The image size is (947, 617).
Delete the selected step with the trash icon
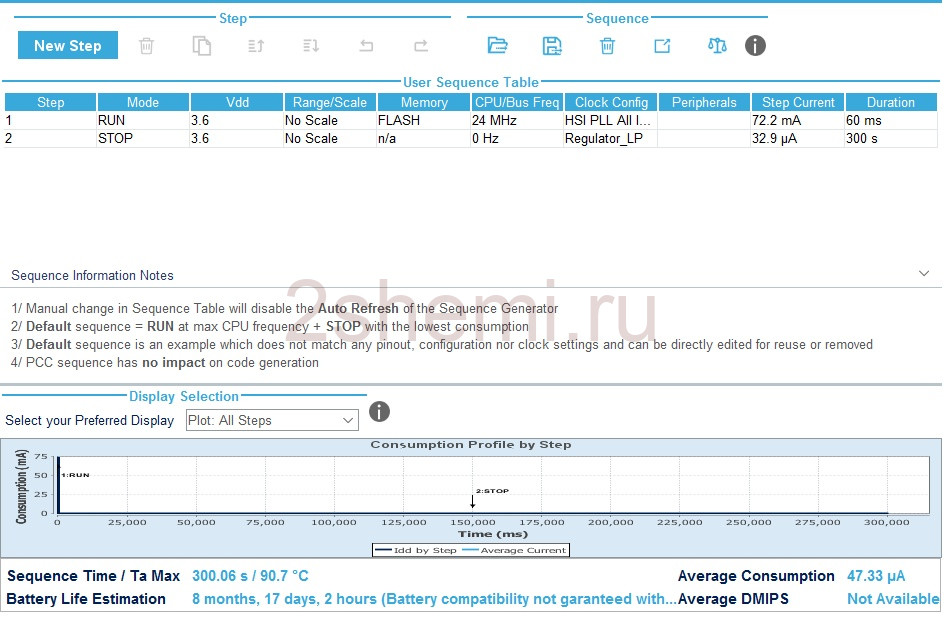(146, 46)
